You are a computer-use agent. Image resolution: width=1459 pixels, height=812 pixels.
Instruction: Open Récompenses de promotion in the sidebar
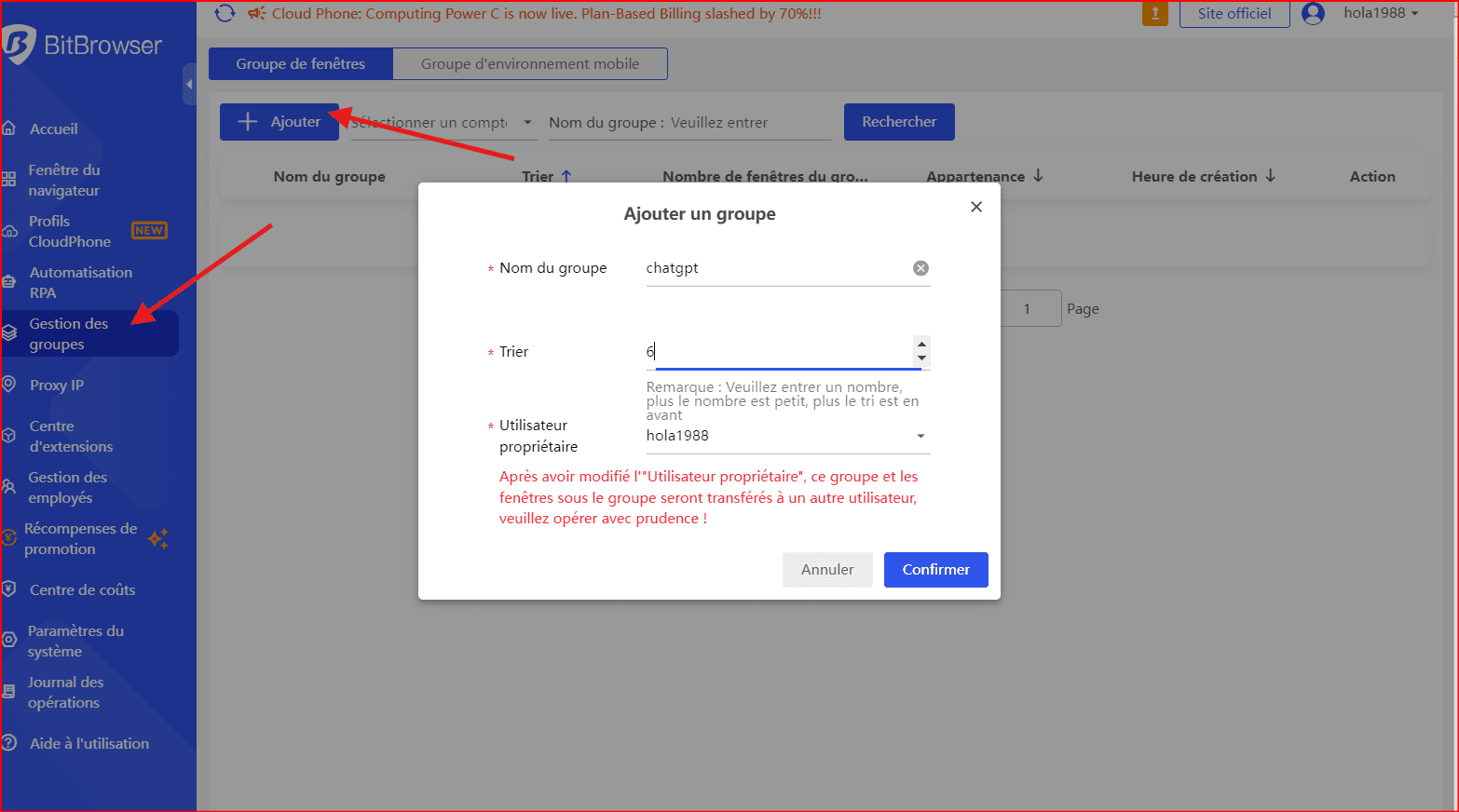click(80, 538)
